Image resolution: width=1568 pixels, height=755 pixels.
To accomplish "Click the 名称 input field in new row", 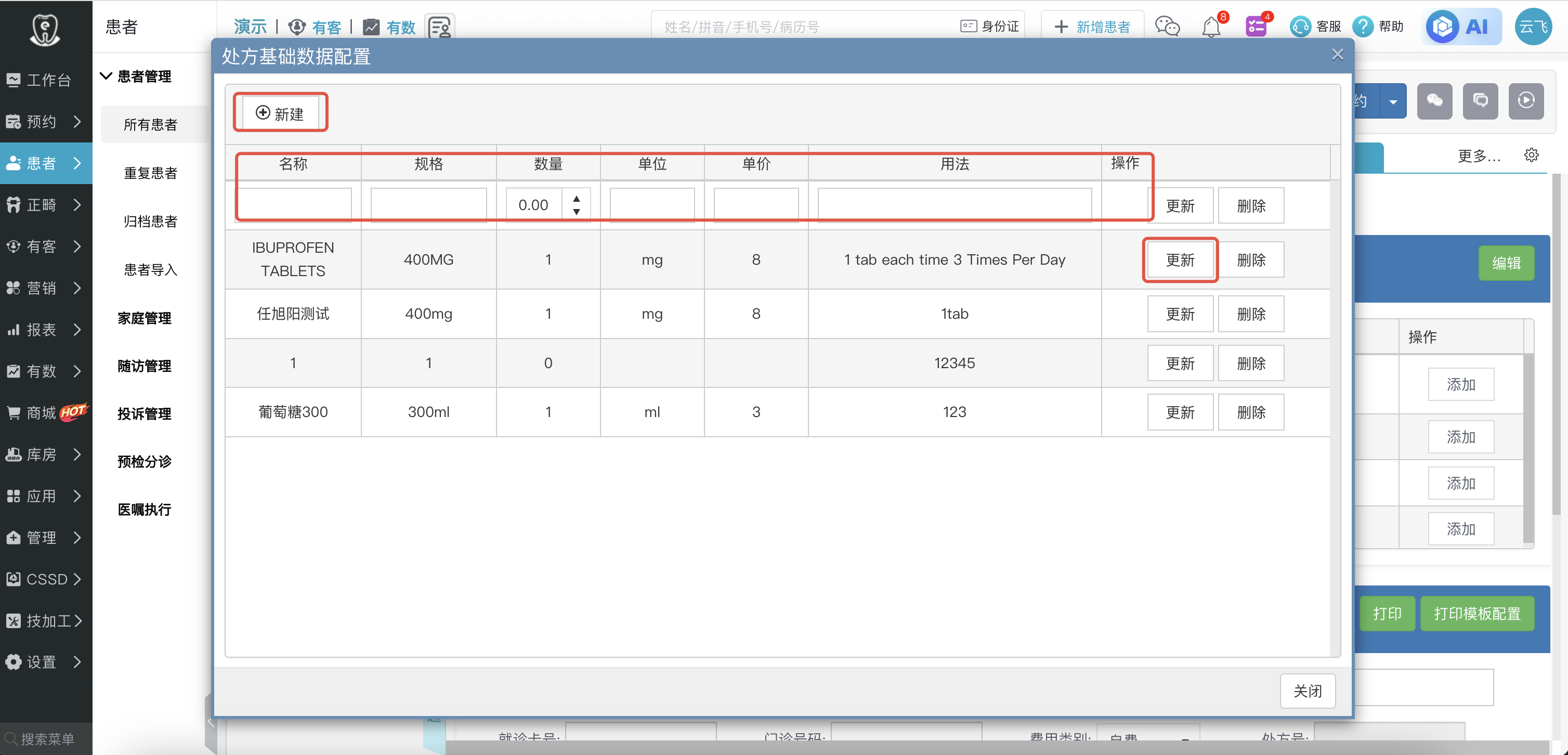I will tap(293, 205).
